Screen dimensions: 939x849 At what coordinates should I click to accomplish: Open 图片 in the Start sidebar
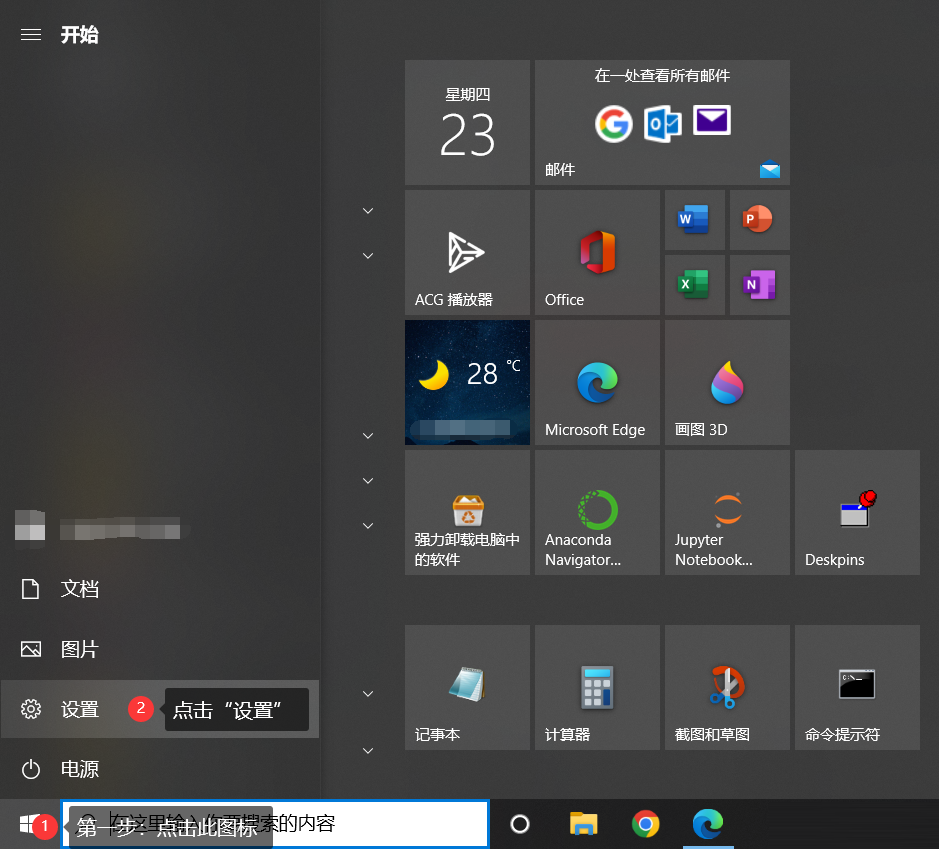pos(159,649)
